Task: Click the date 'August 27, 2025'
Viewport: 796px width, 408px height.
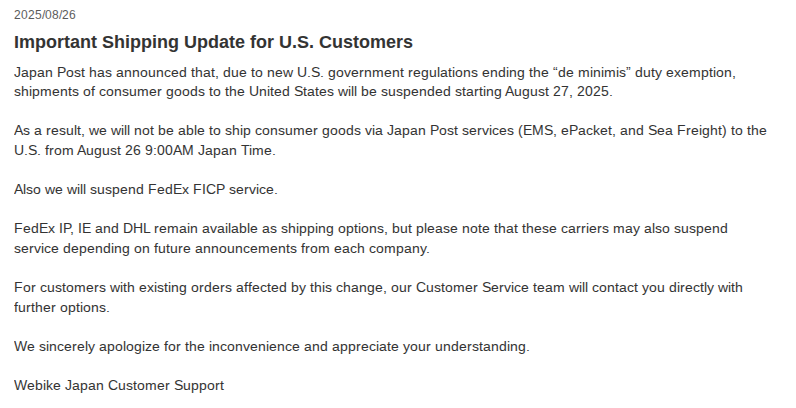Action: (x=557, y=92)
